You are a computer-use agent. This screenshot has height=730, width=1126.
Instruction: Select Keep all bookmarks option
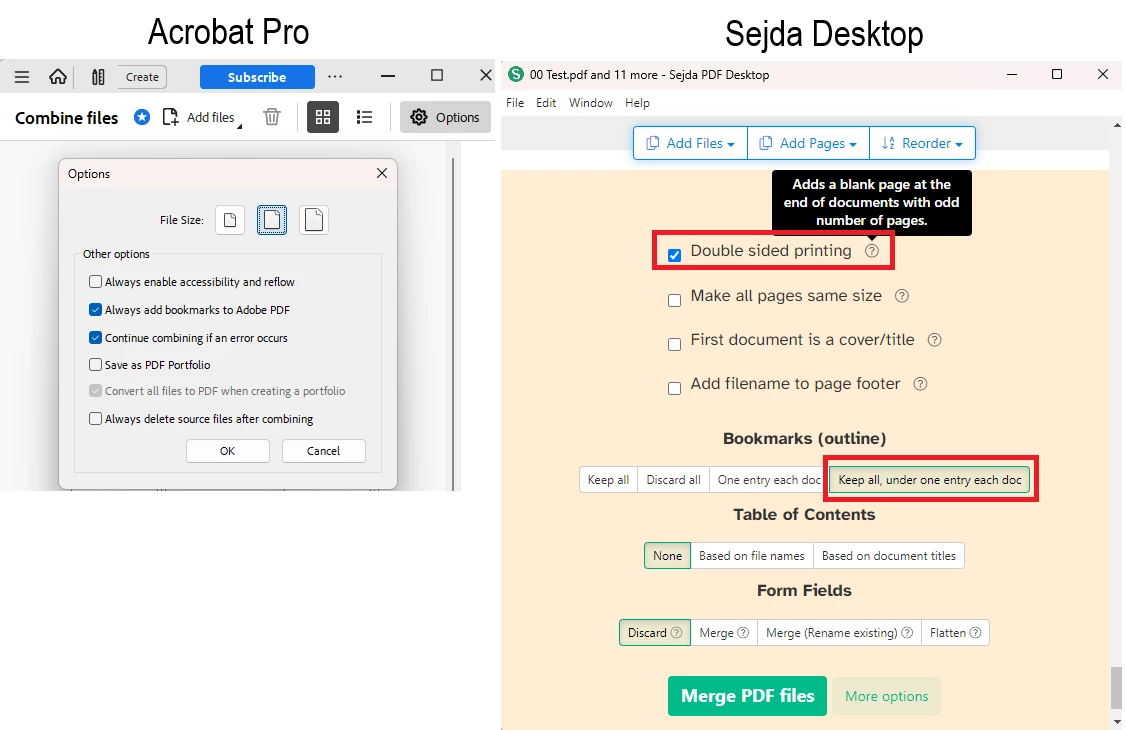pos(608,479)
